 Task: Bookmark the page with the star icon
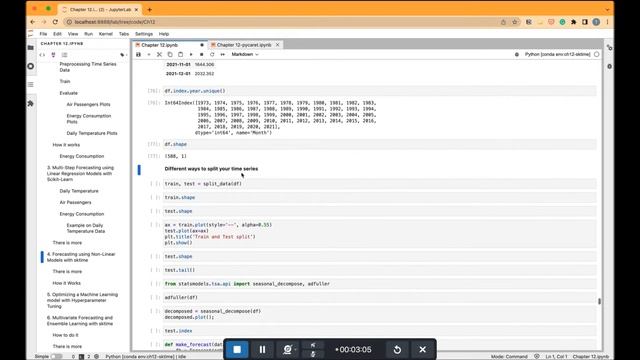(515, 22)
